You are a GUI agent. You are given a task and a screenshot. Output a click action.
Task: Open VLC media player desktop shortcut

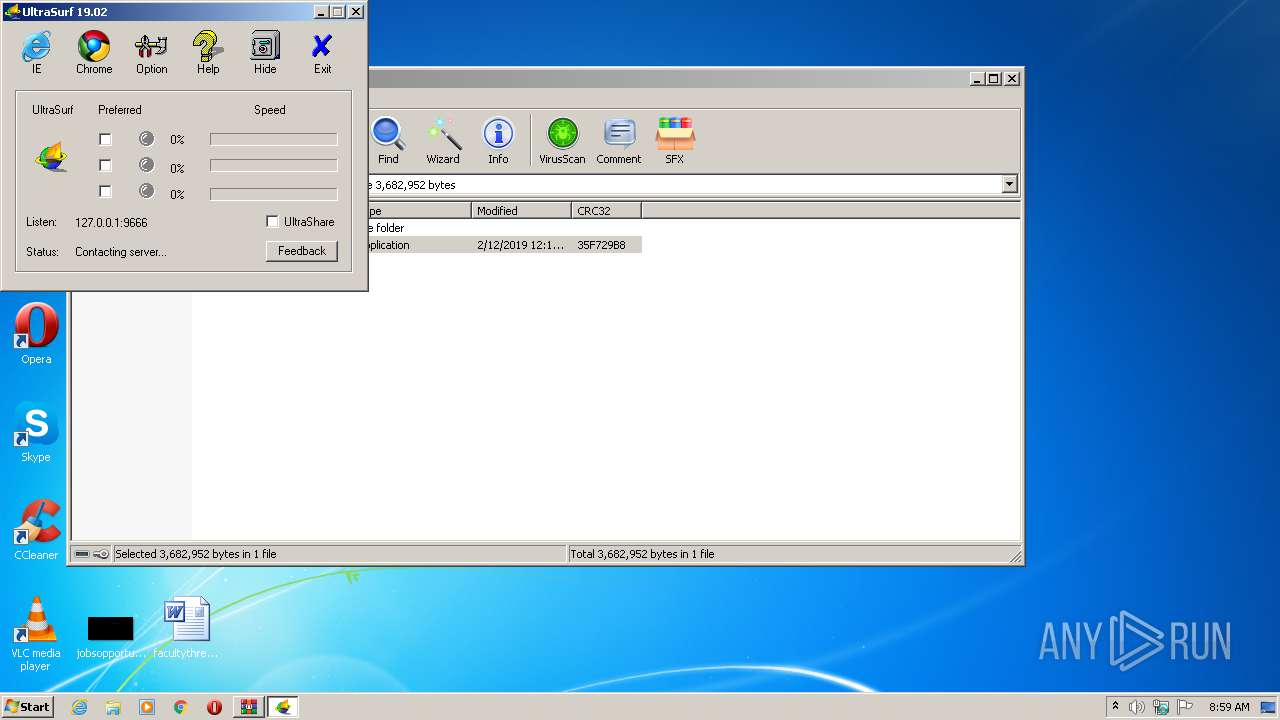[36, 634]
